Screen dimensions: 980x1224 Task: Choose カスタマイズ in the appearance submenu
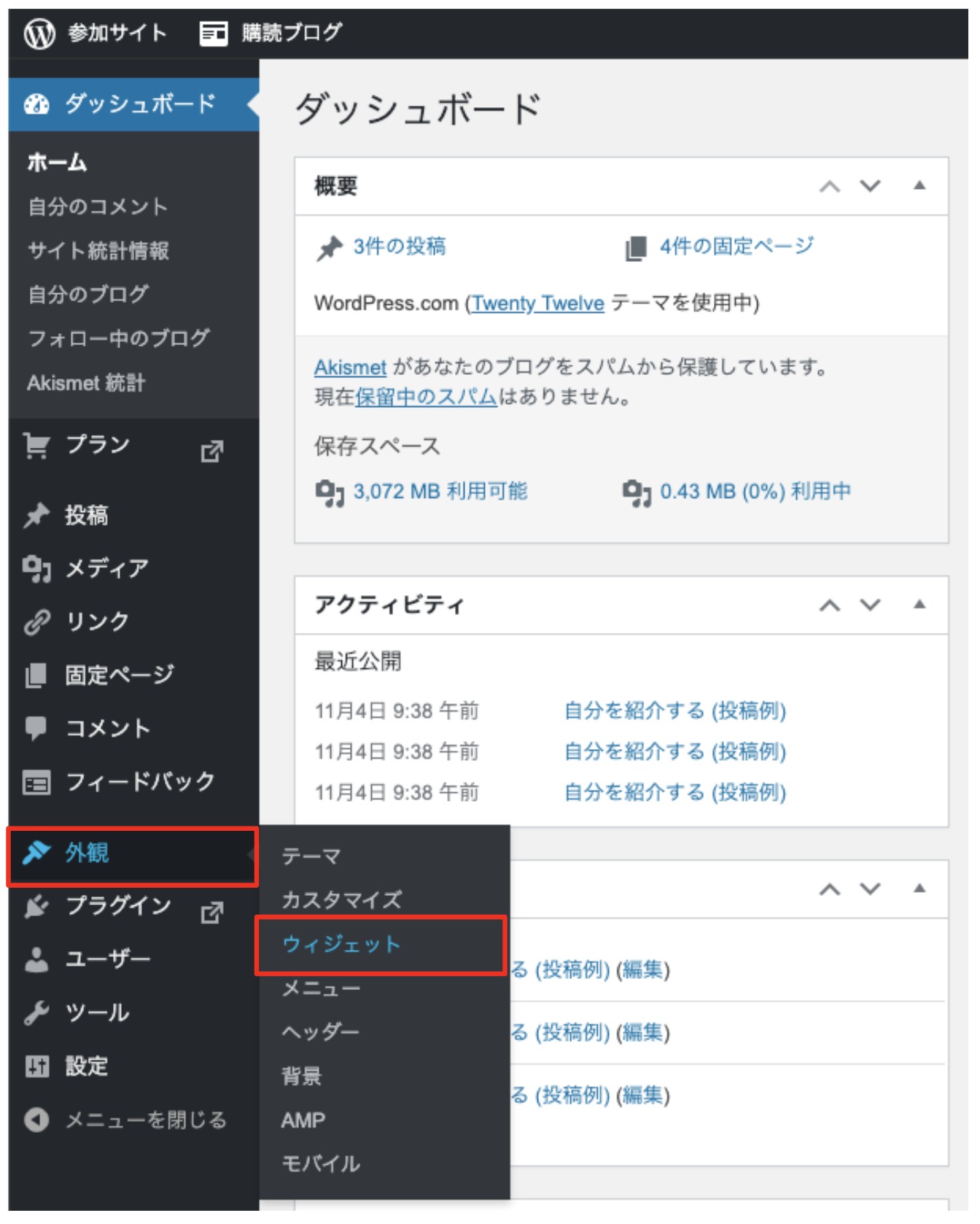tap(341, 900)
